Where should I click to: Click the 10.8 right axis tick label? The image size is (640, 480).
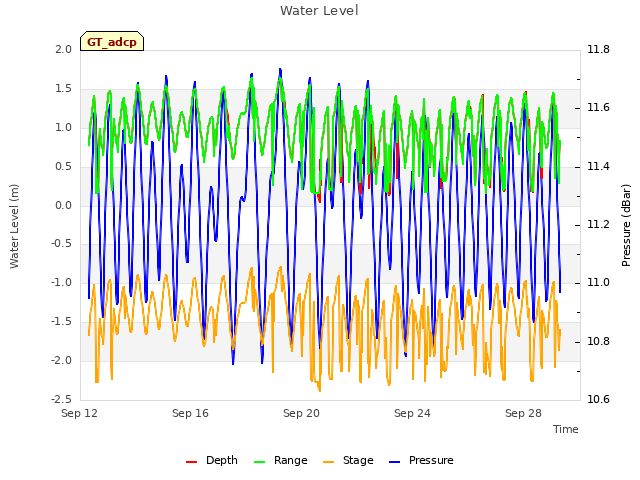(598, 341)
